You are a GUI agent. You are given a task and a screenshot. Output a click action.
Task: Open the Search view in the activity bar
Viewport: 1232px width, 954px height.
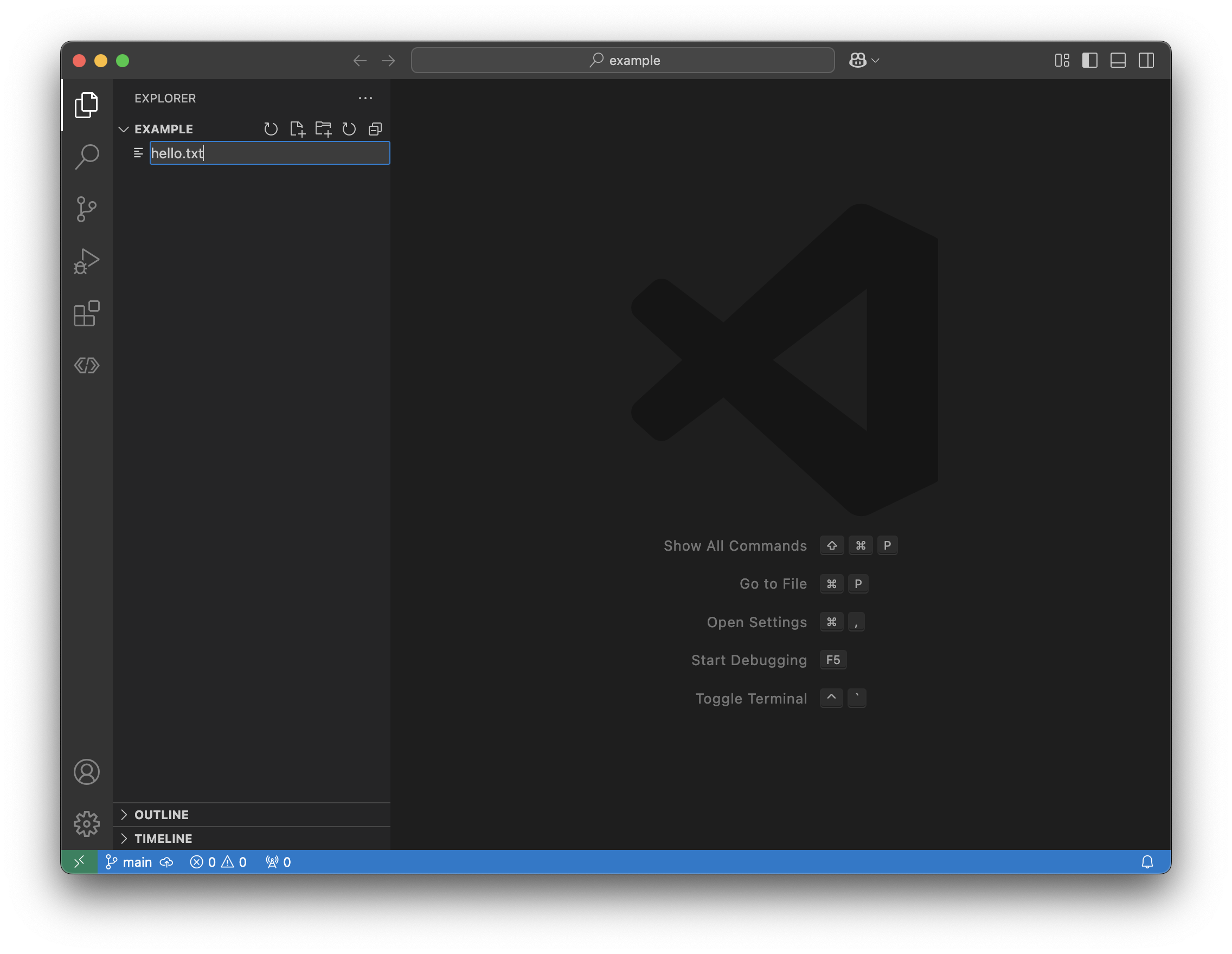tap(86, 157)
